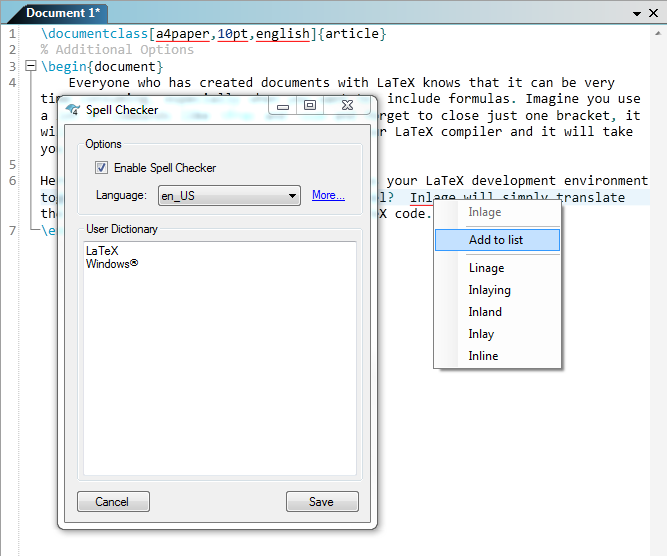Close the Document 1 editor tab
Viewport: 667px width, 556px height.
click(653, 13)
